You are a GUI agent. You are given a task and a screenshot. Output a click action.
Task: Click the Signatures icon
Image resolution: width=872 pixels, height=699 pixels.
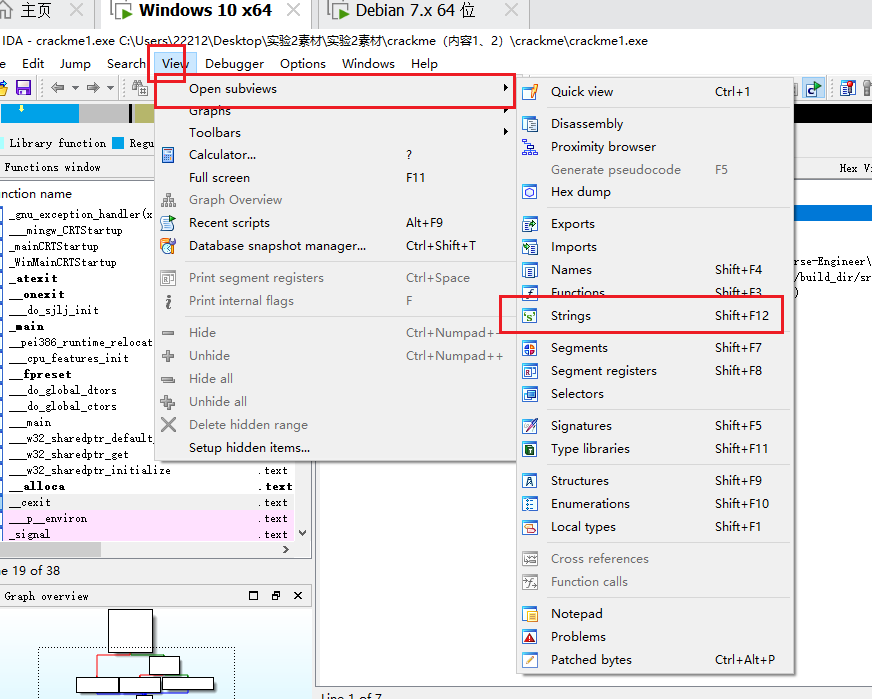coord(530,426)
